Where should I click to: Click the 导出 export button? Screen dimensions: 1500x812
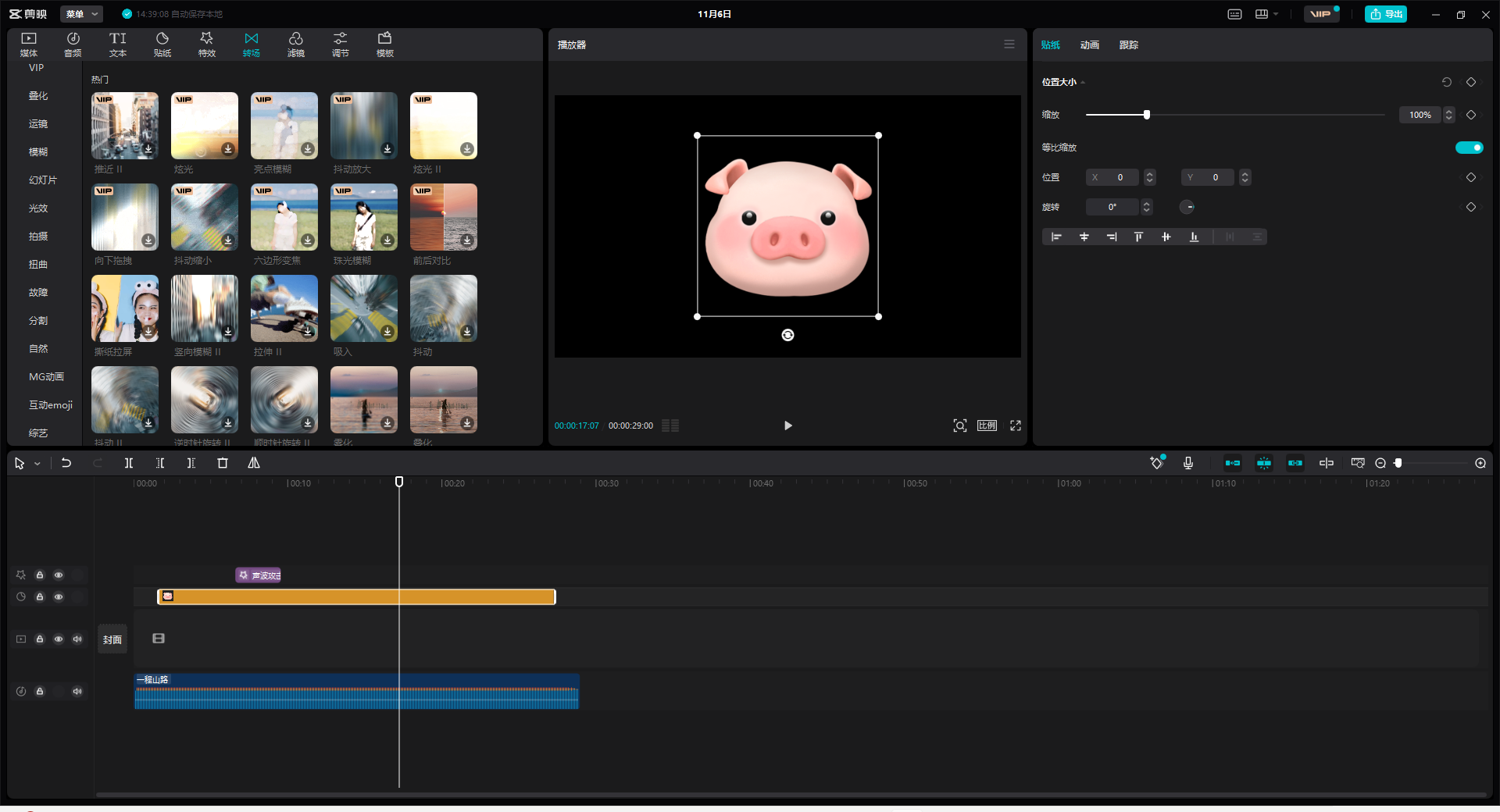[x=1386, y=14]
